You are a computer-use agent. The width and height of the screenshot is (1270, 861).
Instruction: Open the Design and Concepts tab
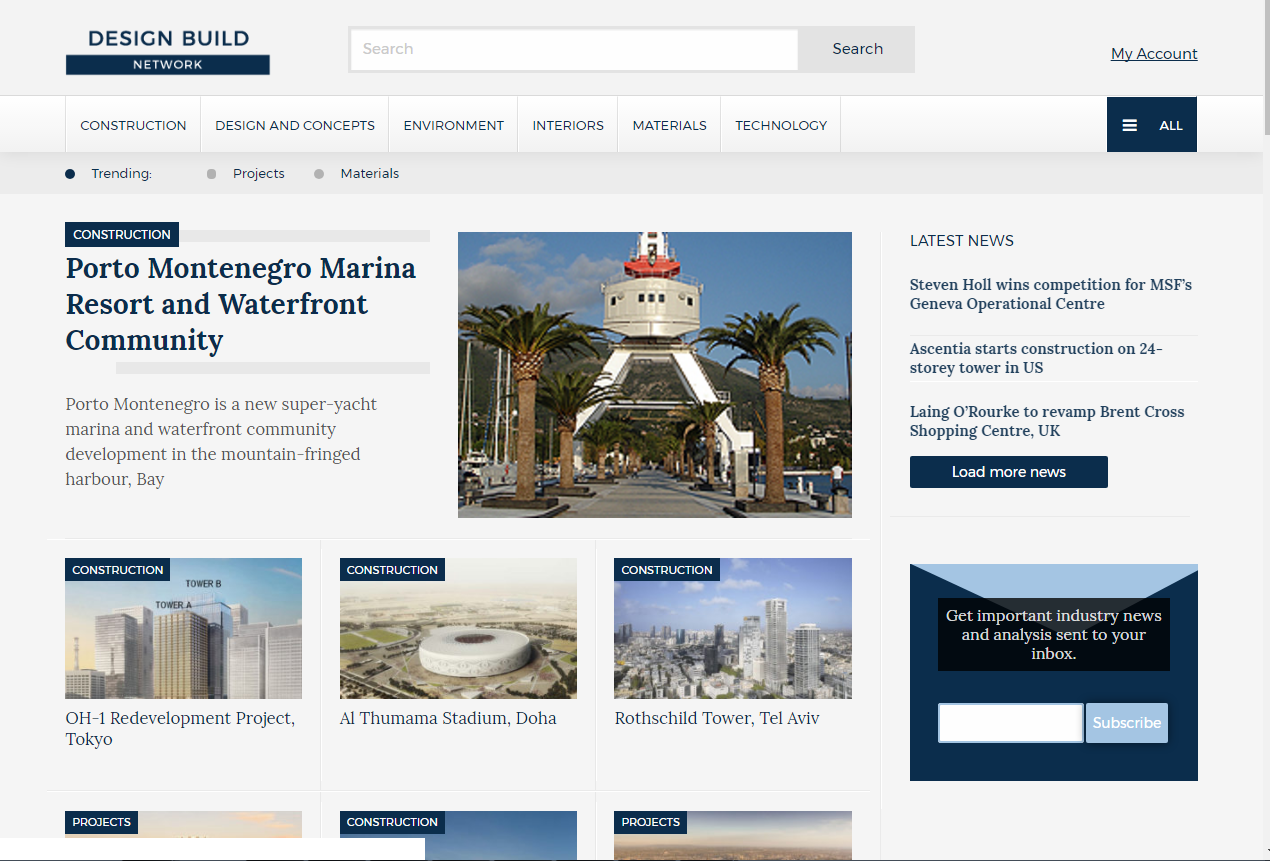[295, 125]
